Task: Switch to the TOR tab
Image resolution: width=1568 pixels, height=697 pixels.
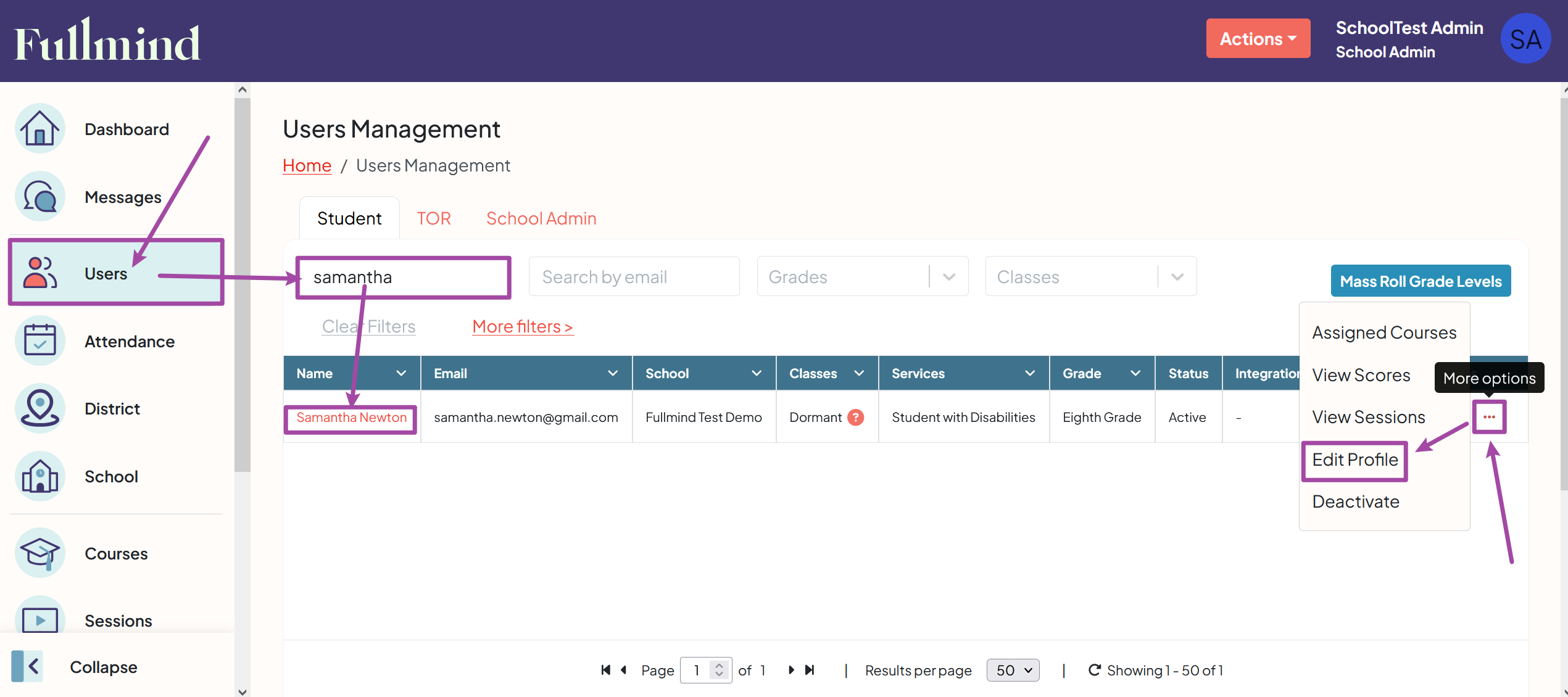Action: point(434,218)
